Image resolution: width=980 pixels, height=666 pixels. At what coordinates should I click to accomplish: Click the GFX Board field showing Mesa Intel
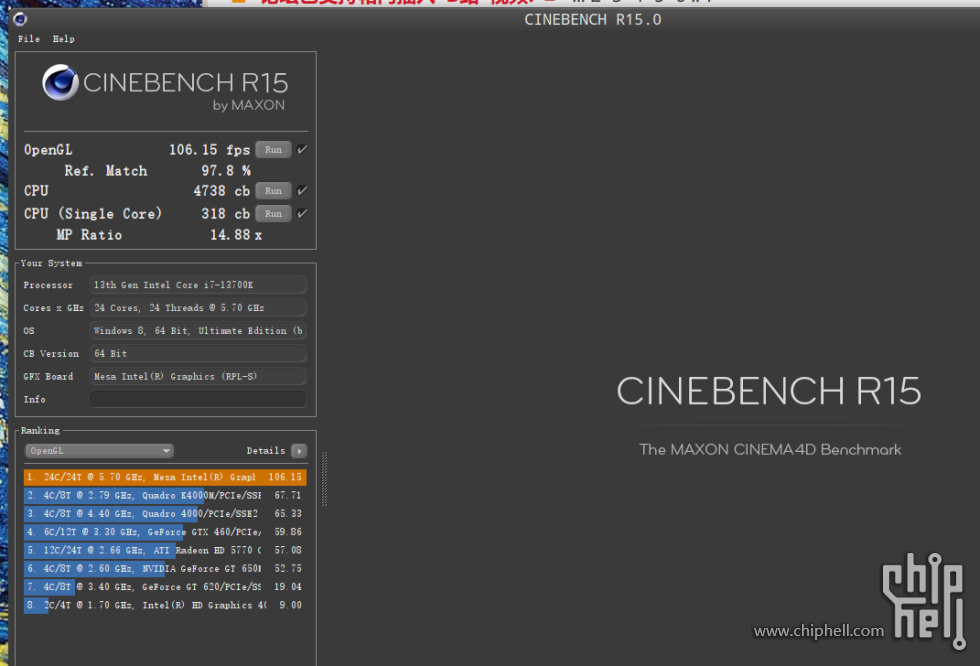coord(198,376)
